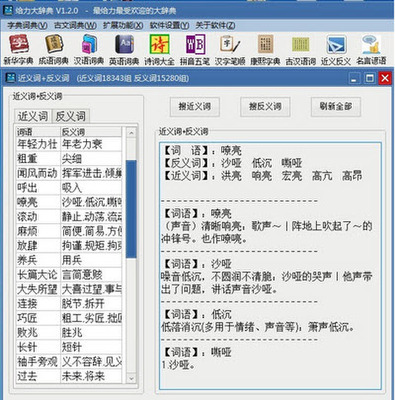Minimize the 近义词+反义词 sub-window

[354, 79]
